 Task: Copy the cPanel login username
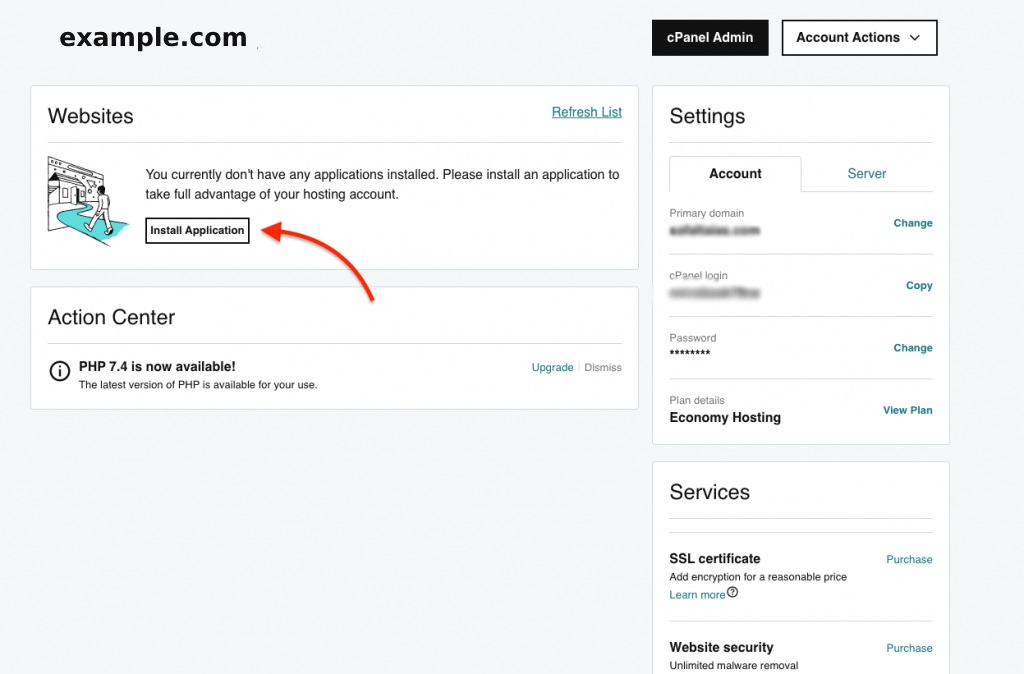point(918,285)
